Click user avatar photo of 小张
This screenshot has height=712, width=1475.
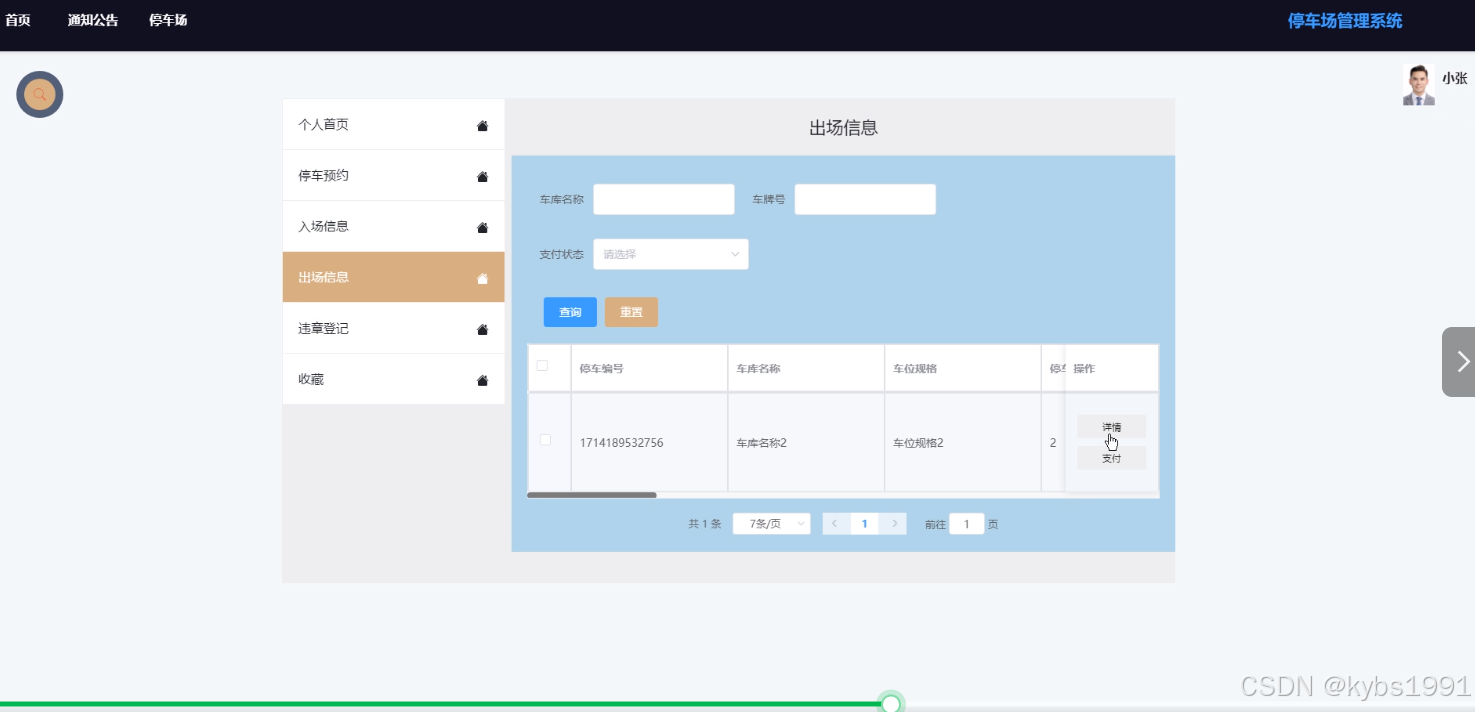(x=1418, y=85)
